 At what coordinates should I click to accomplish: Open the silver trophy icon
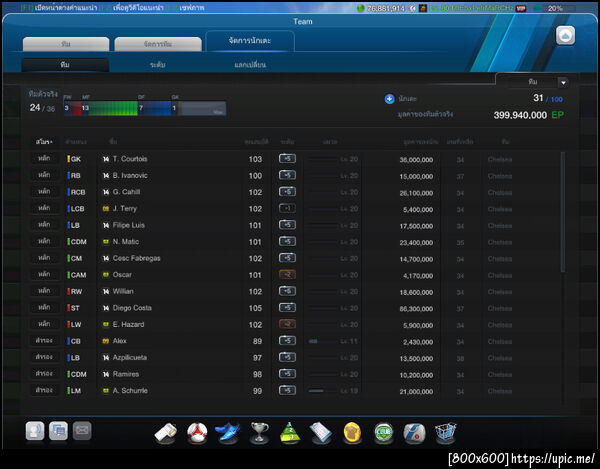tap(259, 433)
